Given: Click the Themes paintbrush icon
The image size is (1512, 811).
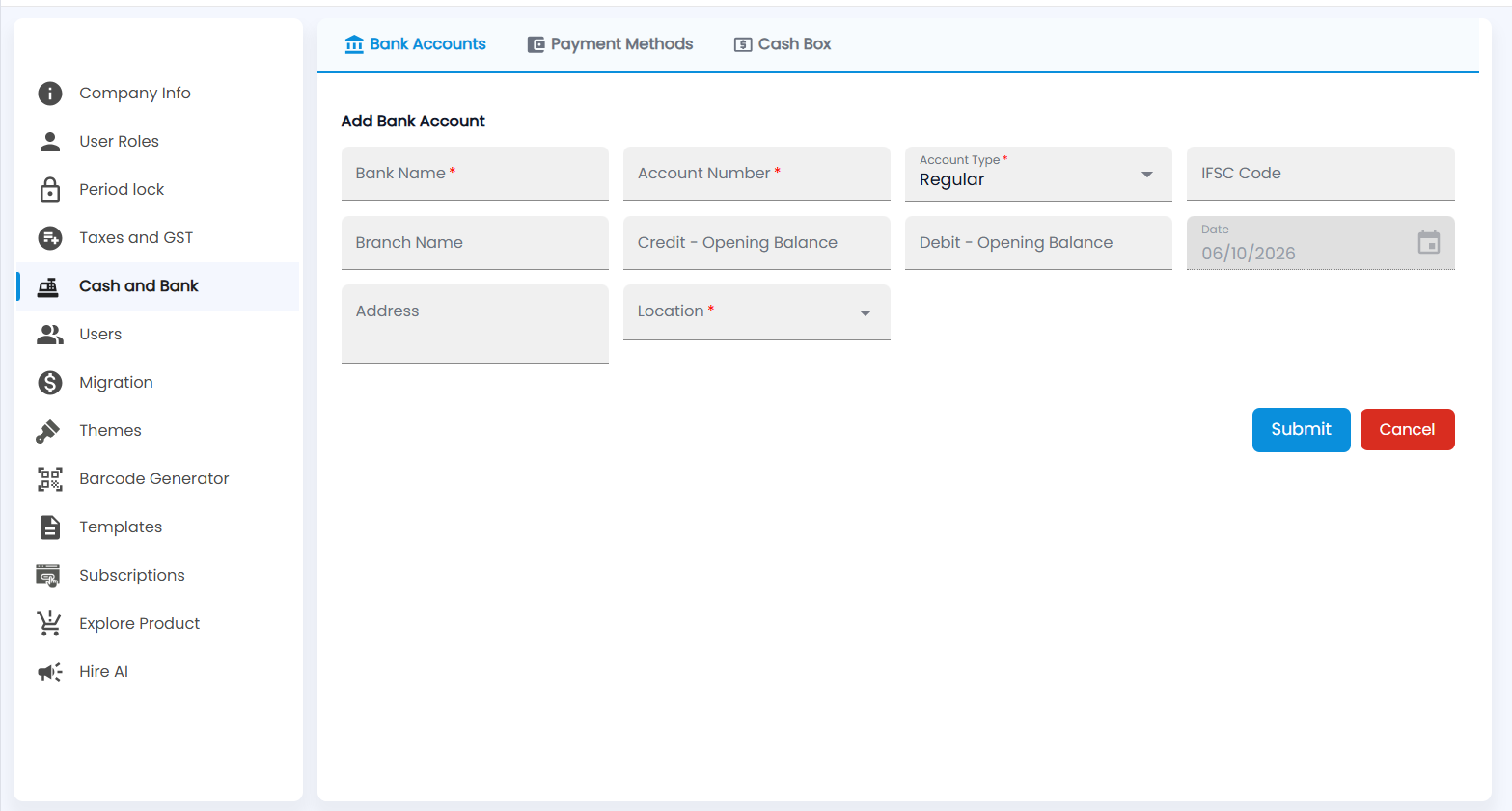Looking at the screenshot, I should 48,431.
